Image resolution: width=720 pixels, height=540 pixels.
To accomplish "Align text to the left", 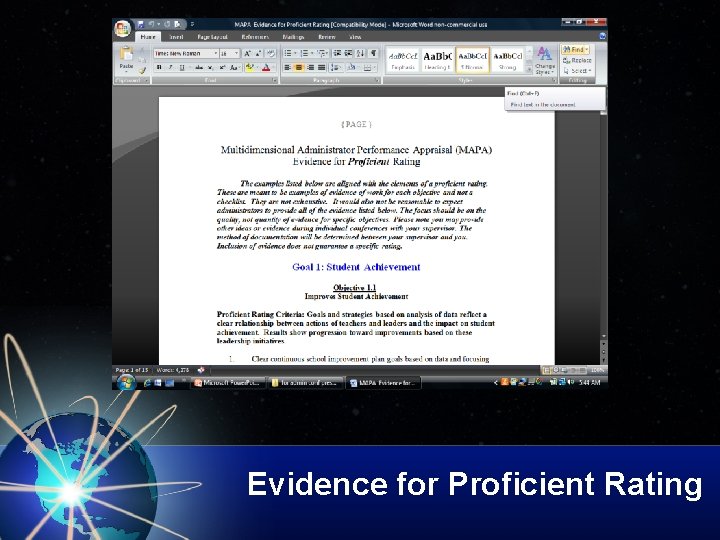I will (287, 68).
